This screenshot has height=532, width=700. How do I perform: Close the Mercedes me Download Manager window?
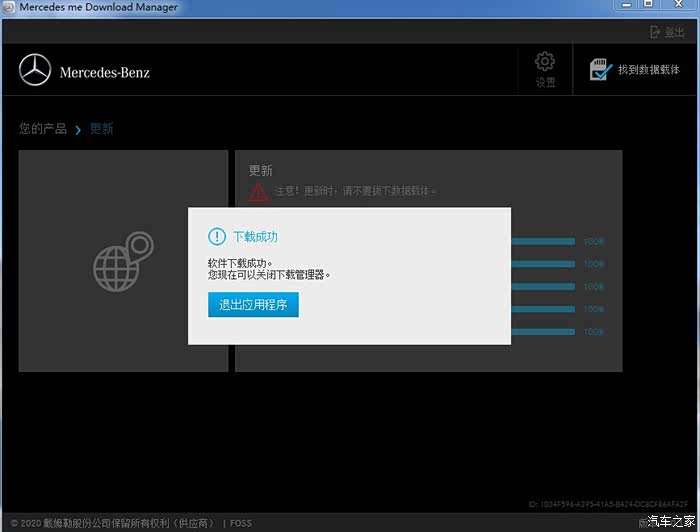click(x=679, y=4)
